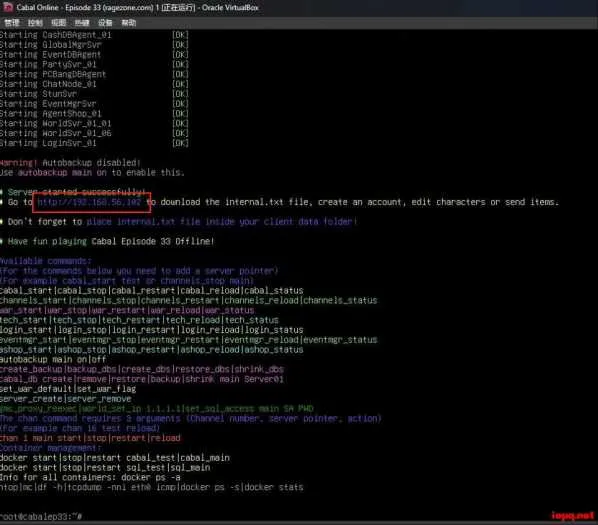Click the root@cabalep33 shell prompt line
The height and width of the screenshot is (525, 598).
click(41, 517)
